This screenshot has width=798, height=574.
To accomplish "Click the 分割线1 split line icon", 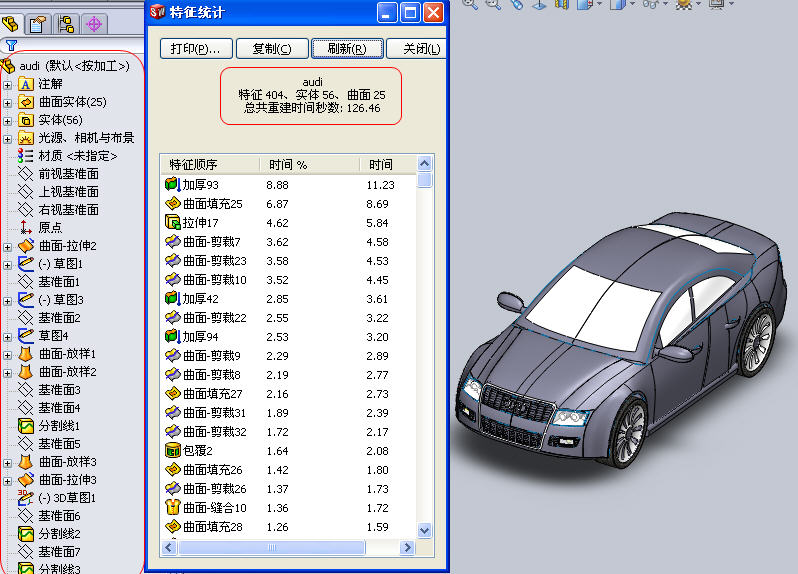I will click(x=25, y=425).
